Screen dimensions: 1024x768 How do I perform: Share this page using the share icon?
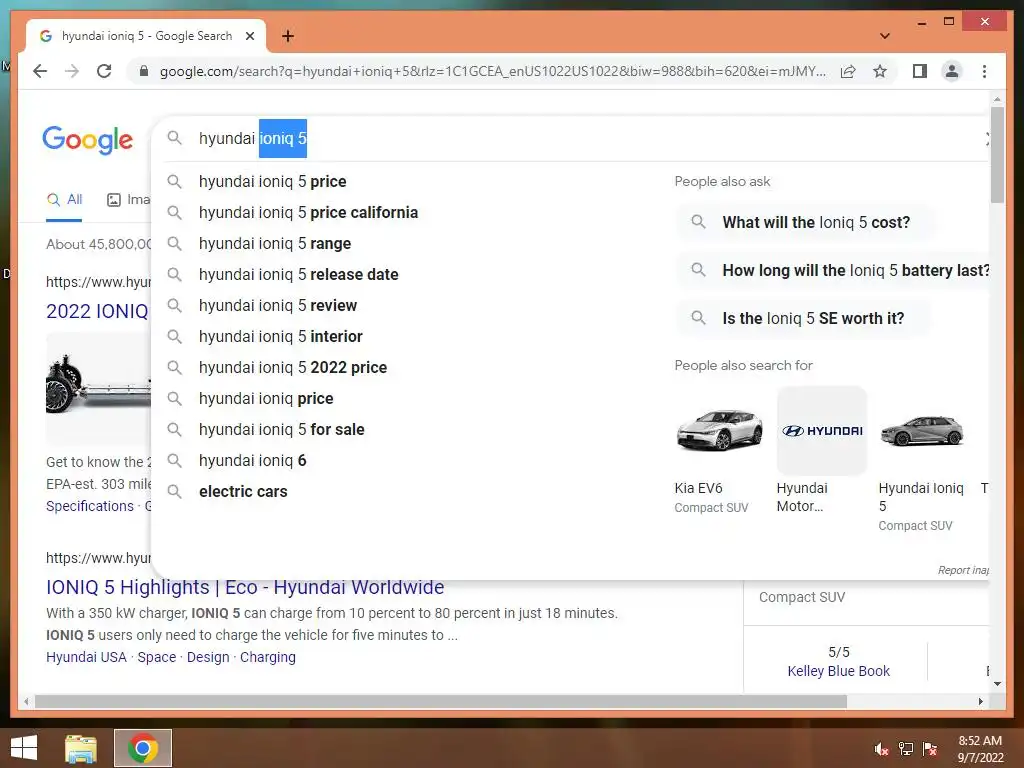pos(848,71)
